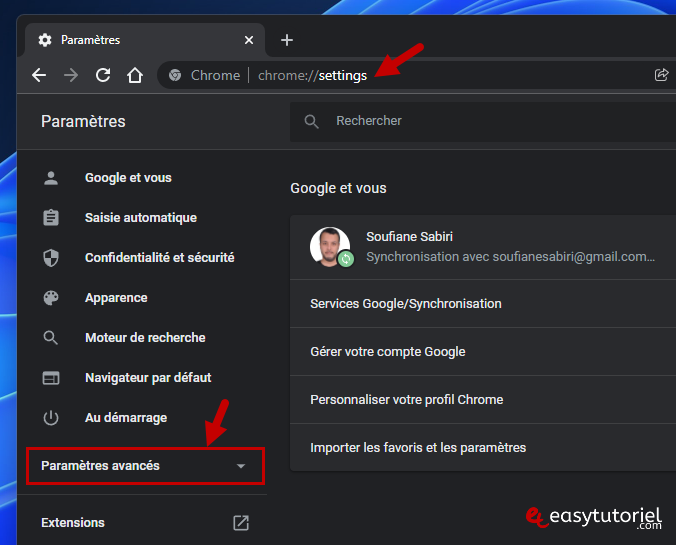Click the Chrome site info icon
This screenshot has width=676, height=545.
(175, 75)
